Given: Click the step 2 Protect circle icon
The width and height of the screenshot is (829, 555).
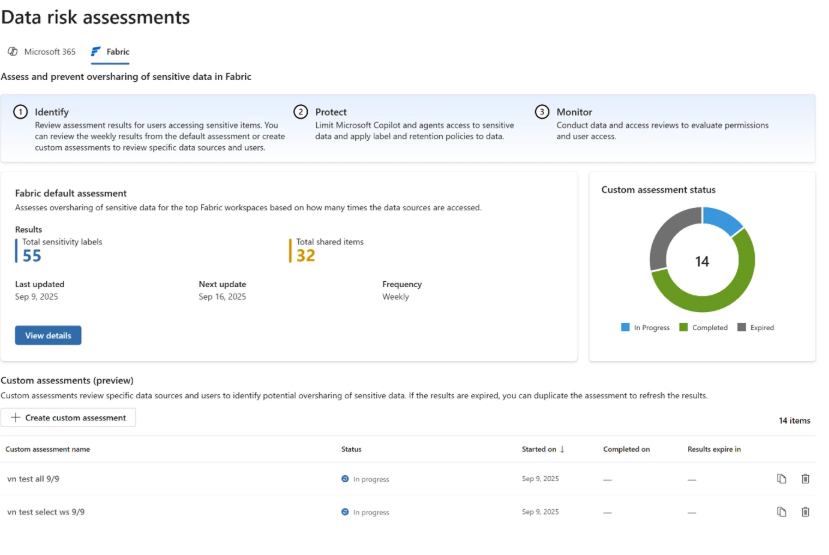Looking at the screenshot, I should [x=300, y=112].
